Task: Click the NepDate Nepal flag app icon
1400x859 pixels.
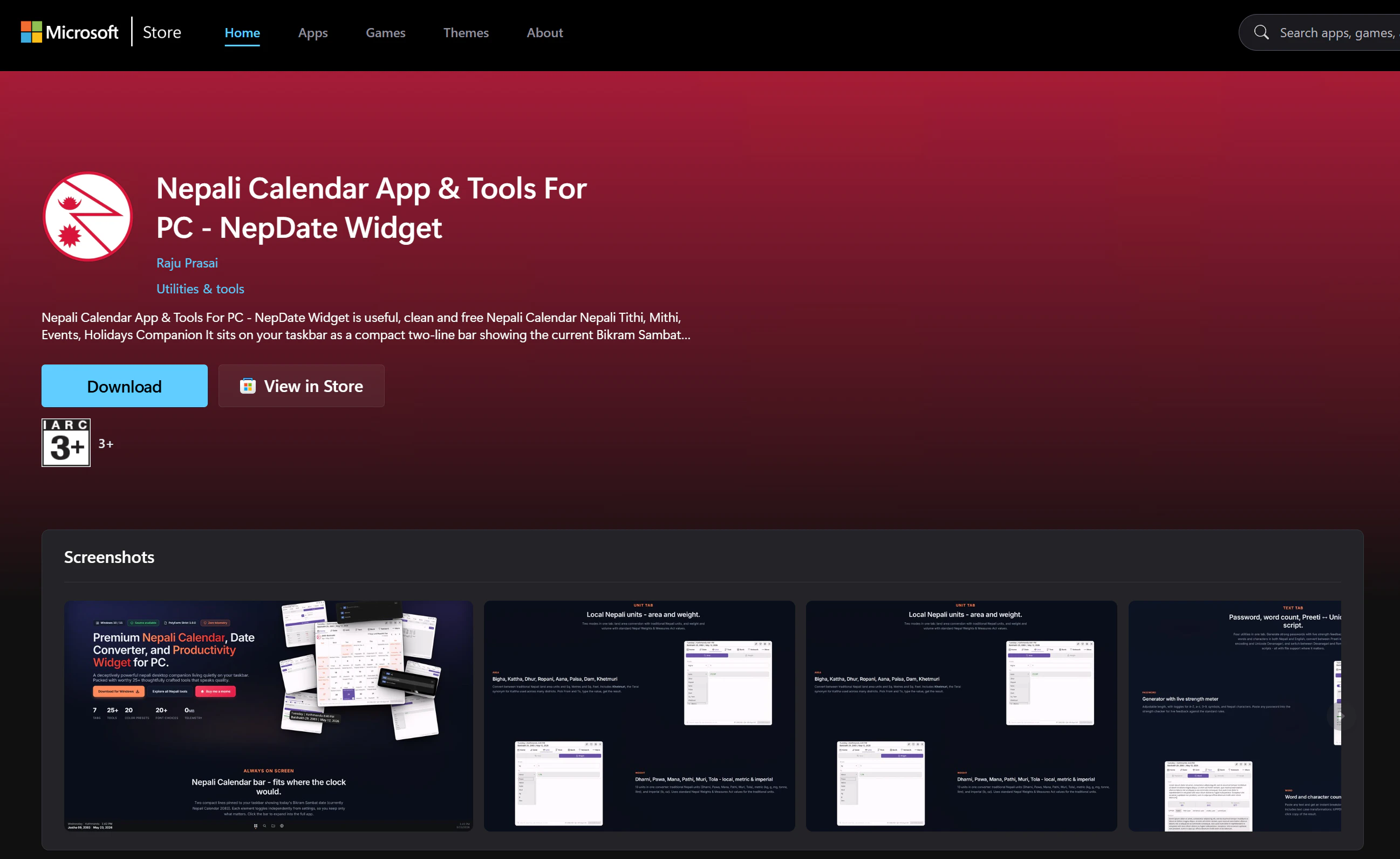Action: click(87, 216)
